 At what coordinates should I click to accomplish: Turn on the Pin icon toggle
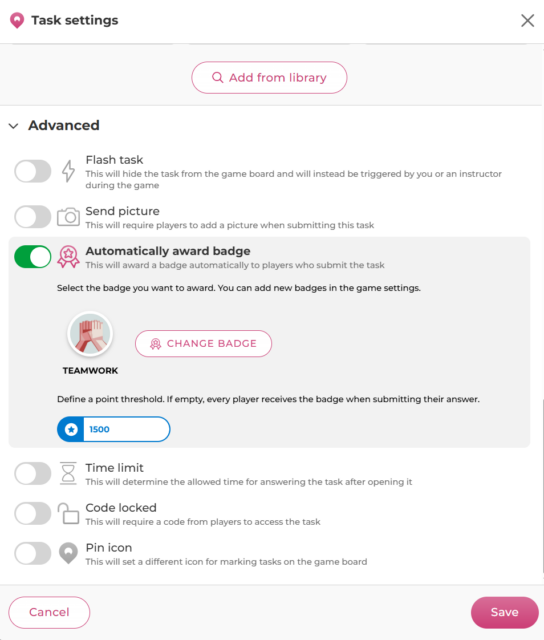(33, 553)
